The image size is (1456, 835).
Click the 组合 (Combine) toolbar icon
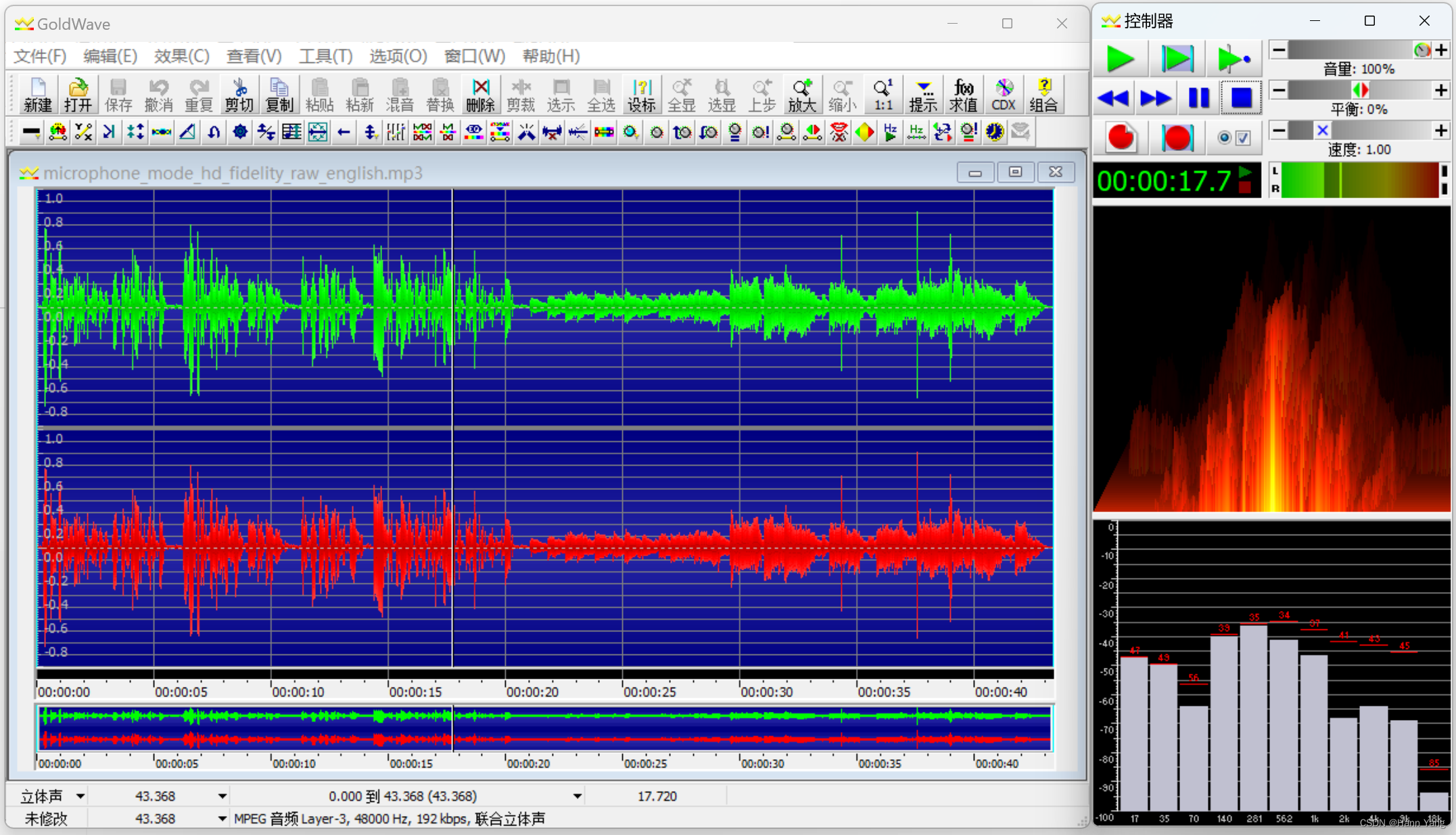coord(1043,95)
